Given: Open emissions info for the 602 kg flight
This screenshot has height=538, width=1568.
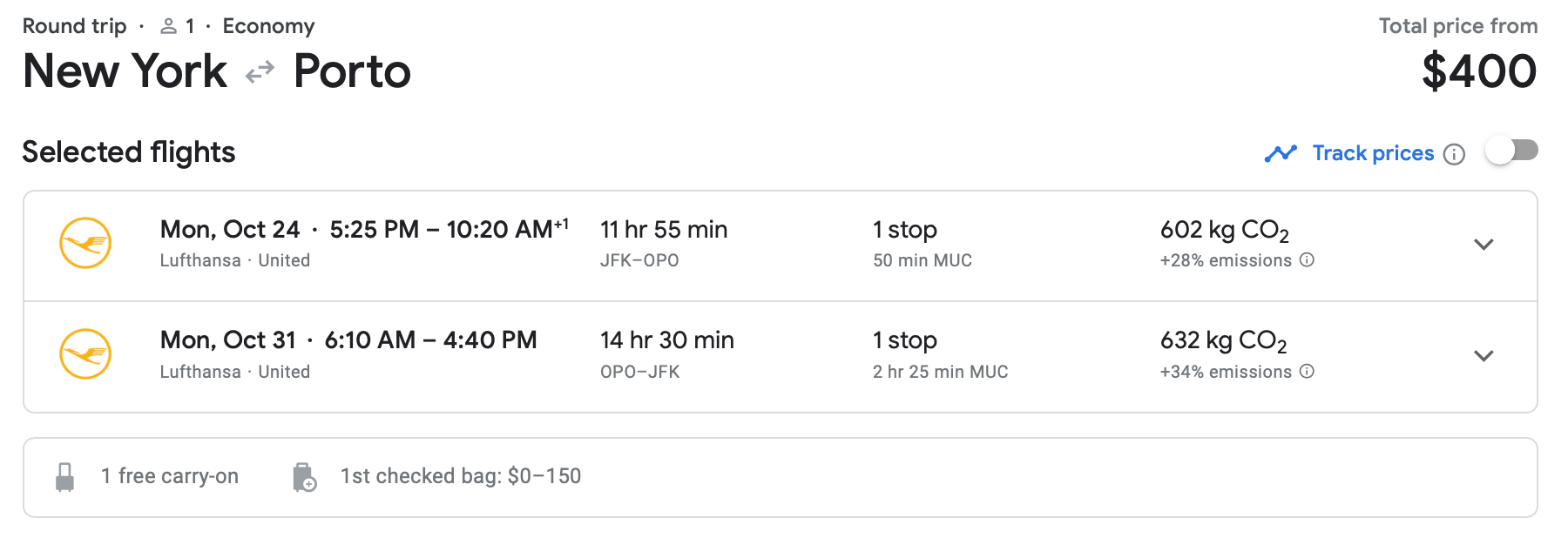Looking at the screenshot, I should click(1307, 259).
